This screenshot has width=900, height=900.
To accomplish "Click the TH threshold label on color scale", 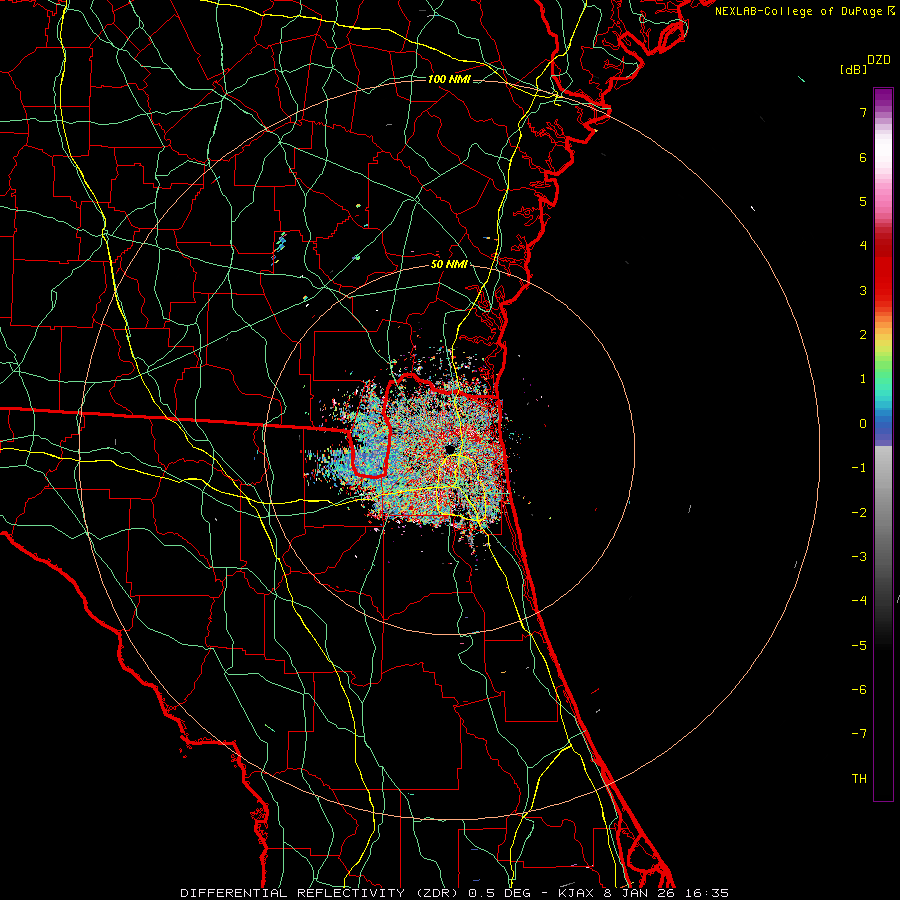I will 859,779.
